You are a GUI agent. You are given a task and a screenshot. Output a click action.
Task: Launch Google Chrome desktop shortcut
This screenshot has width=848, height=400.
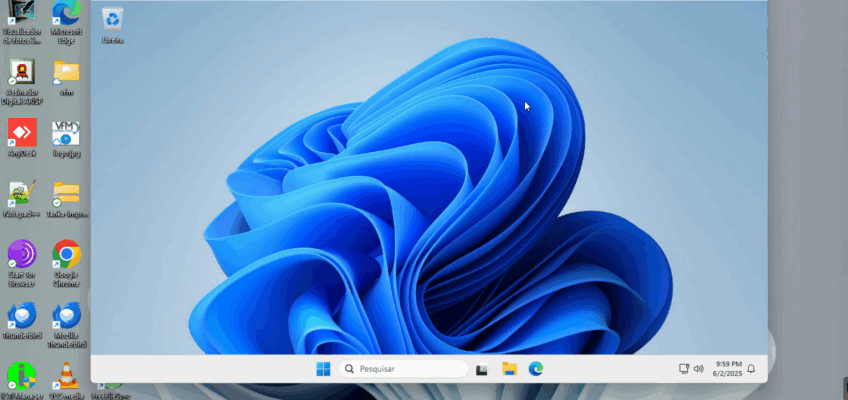click(67, 263)
